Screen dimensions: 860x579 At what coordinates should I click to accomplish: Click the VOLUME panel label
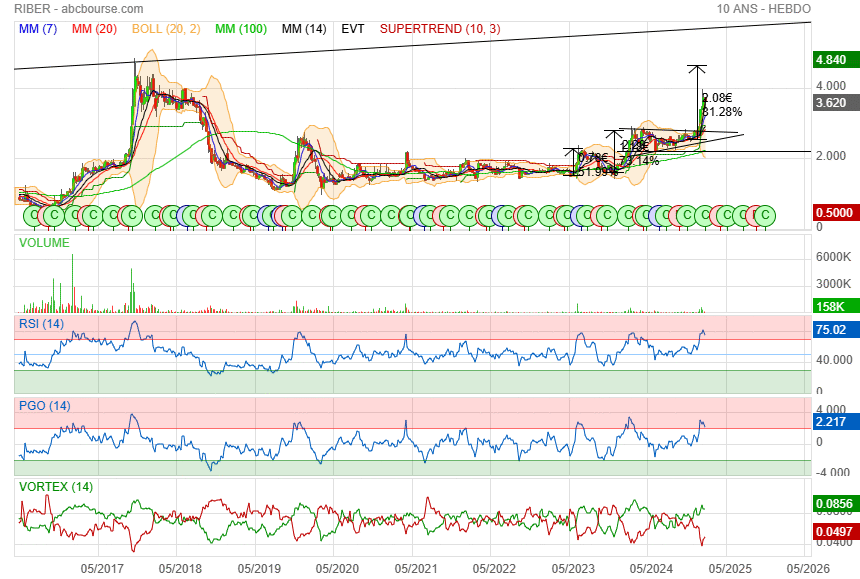tap(45, 242)
